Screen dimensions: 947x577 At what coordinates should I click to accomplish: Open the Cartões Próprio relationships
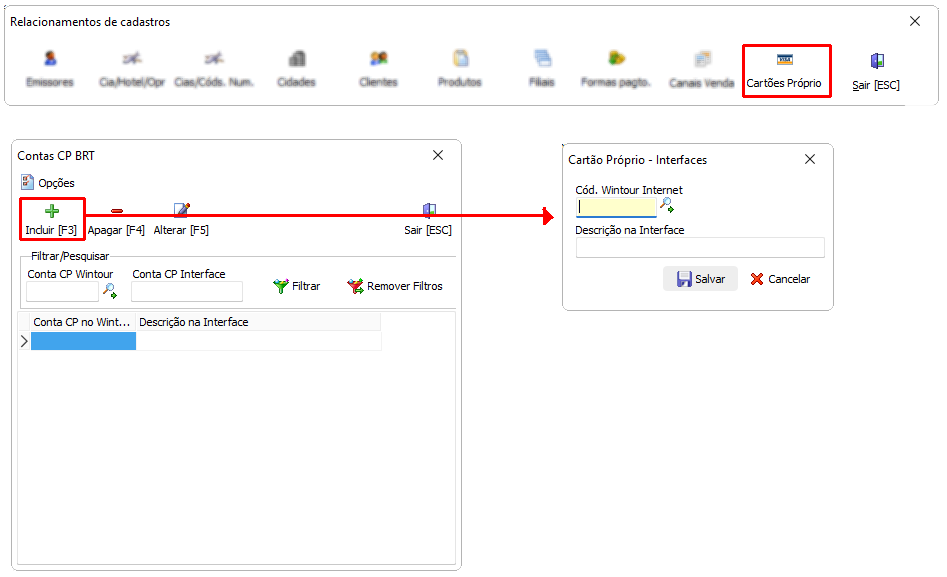click(785, 70)
